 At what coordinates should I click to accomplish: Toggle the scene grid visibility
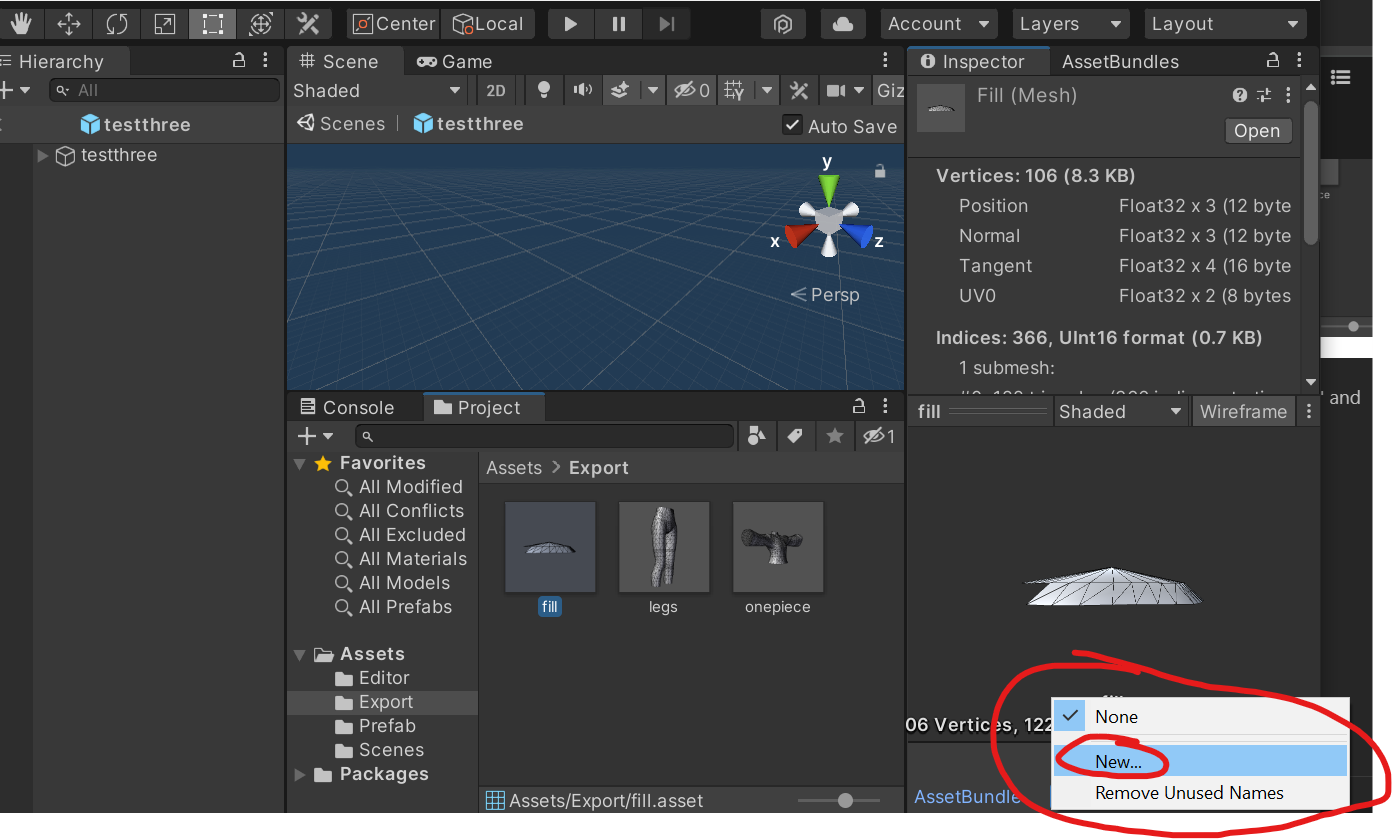tap(735, 90)
